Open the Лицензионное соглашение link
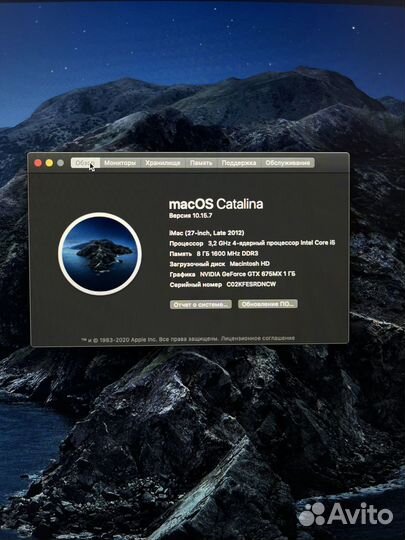 pyautogui.click(x=258, y=338)
